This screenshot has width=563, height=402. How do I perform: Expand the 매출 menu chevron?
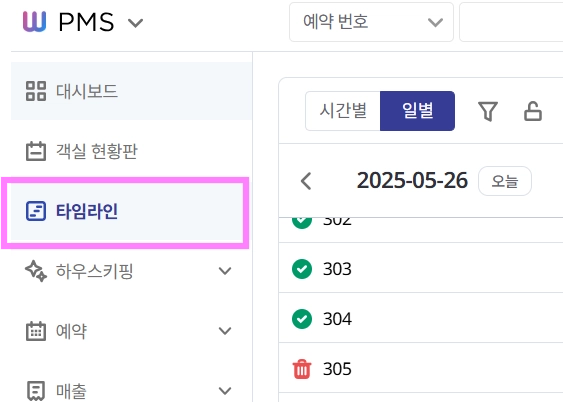pos(225,391)
